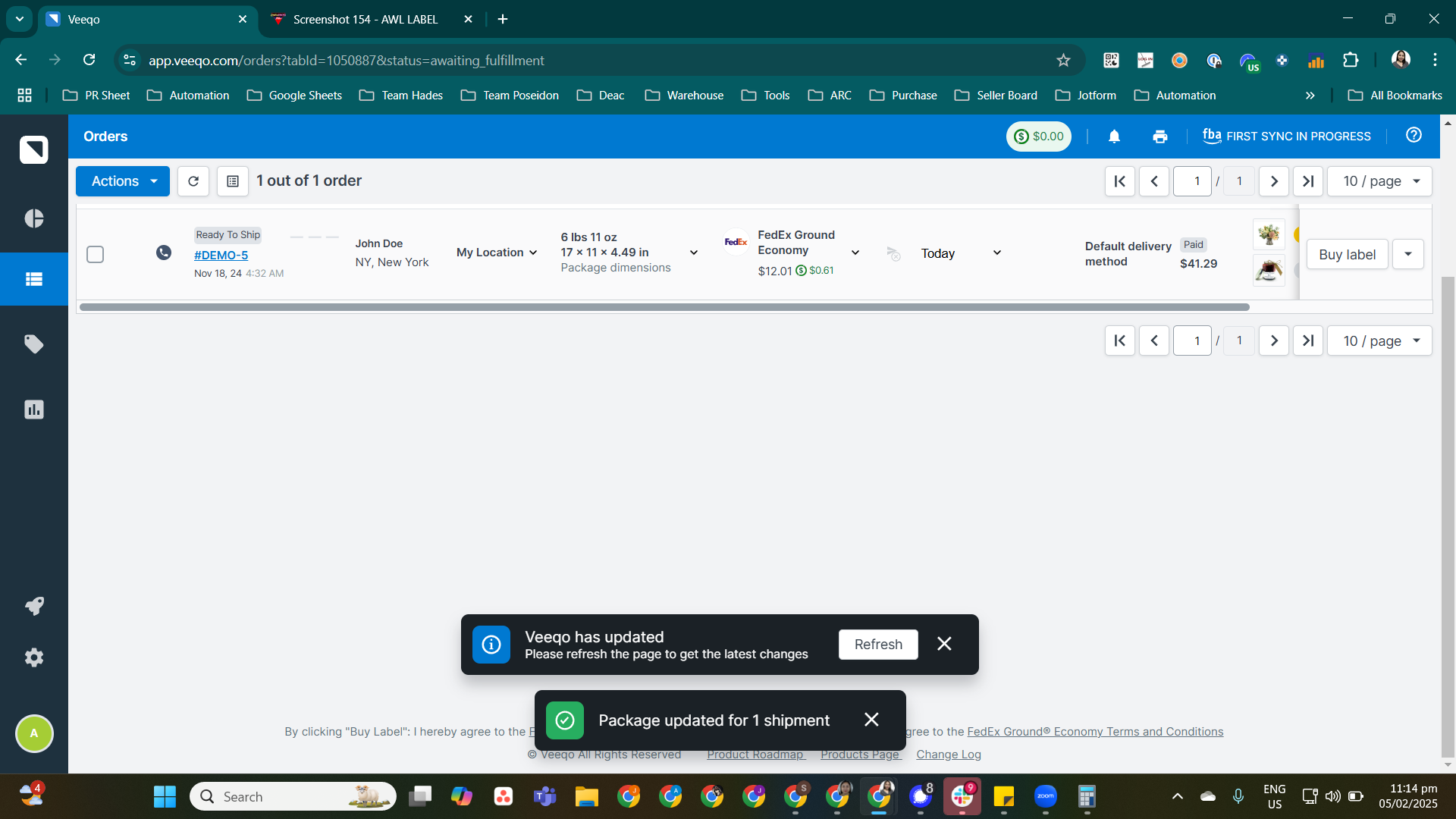Go to next page in top pagination

[1274, 181]
